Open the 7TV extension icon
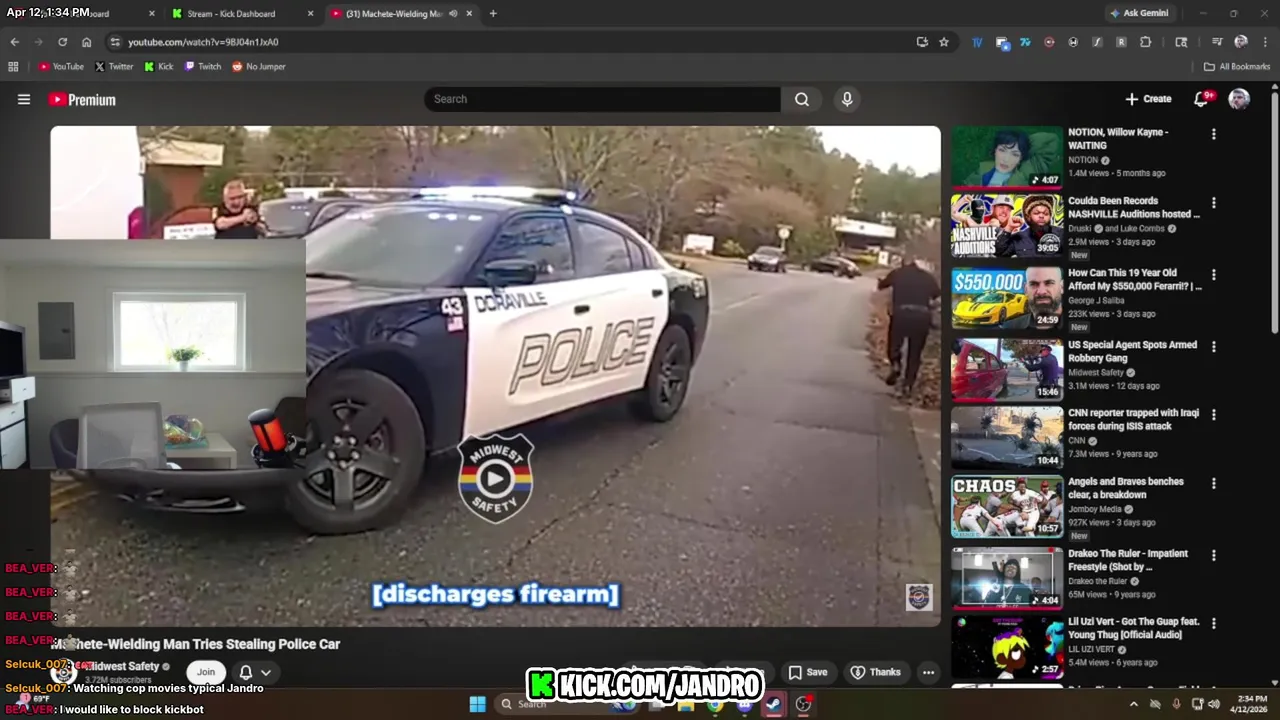Screen dimensions: 1280x720 1025,42
